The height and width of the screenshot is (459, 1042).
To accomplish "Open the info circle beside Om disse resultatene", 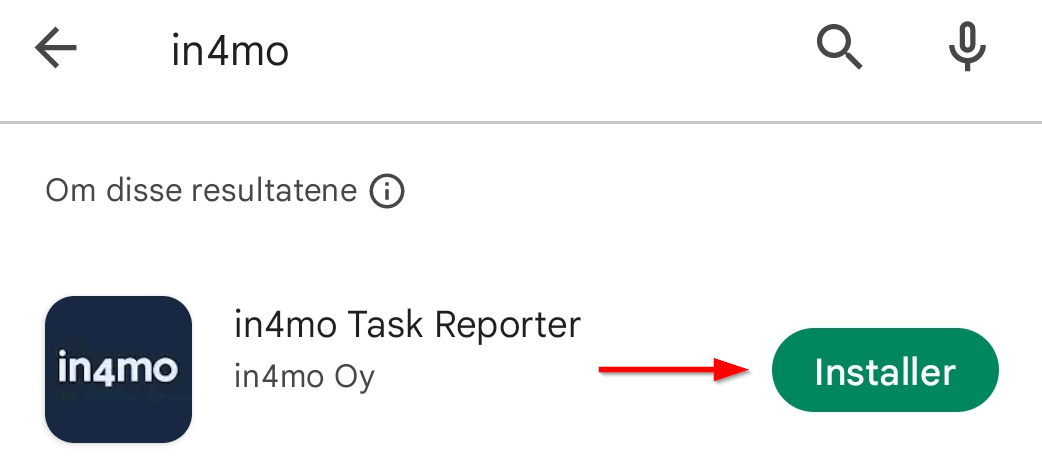I will click(x=387, y=190).
